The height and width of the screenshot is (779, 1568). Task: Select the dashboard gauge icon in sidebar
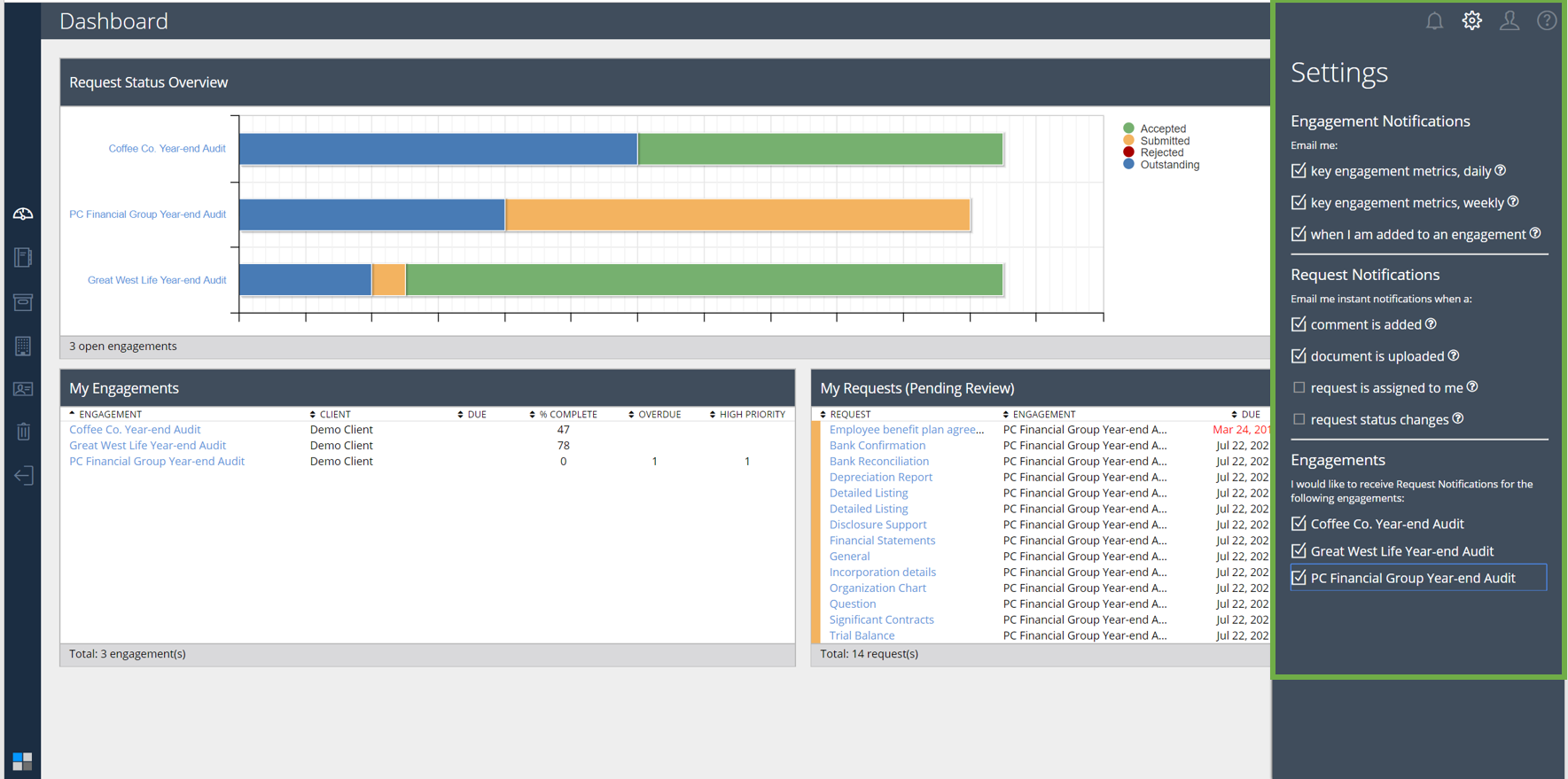(23, 214)
